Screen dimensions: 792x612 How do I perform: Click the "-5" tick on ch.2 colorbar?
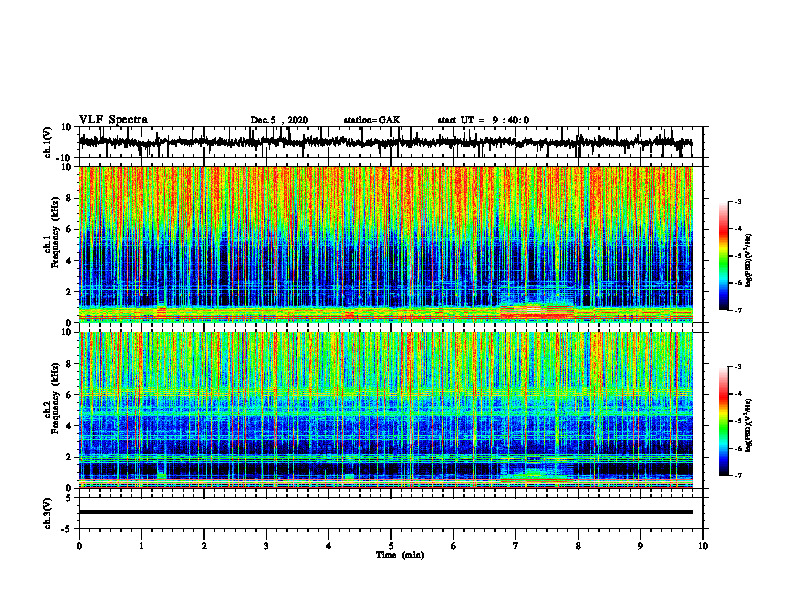(x=737, y=421)
